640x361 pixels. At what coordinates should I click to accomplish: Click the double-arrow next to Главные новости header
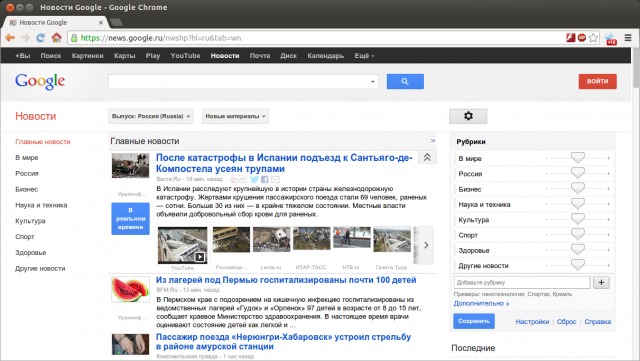point(433,140)
